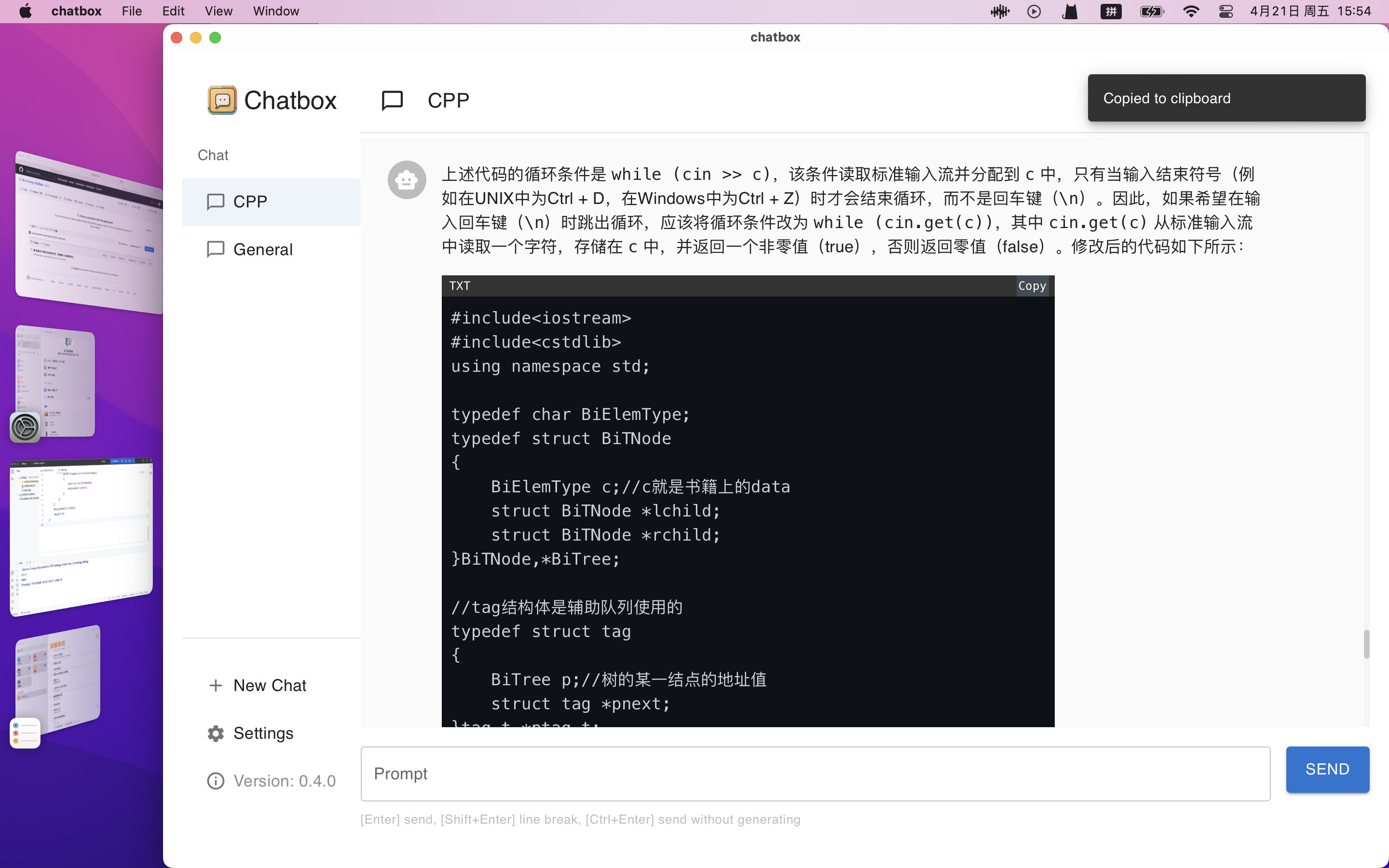Click the version info icon
Screen dimensions: 1389x868
(215, 780)
